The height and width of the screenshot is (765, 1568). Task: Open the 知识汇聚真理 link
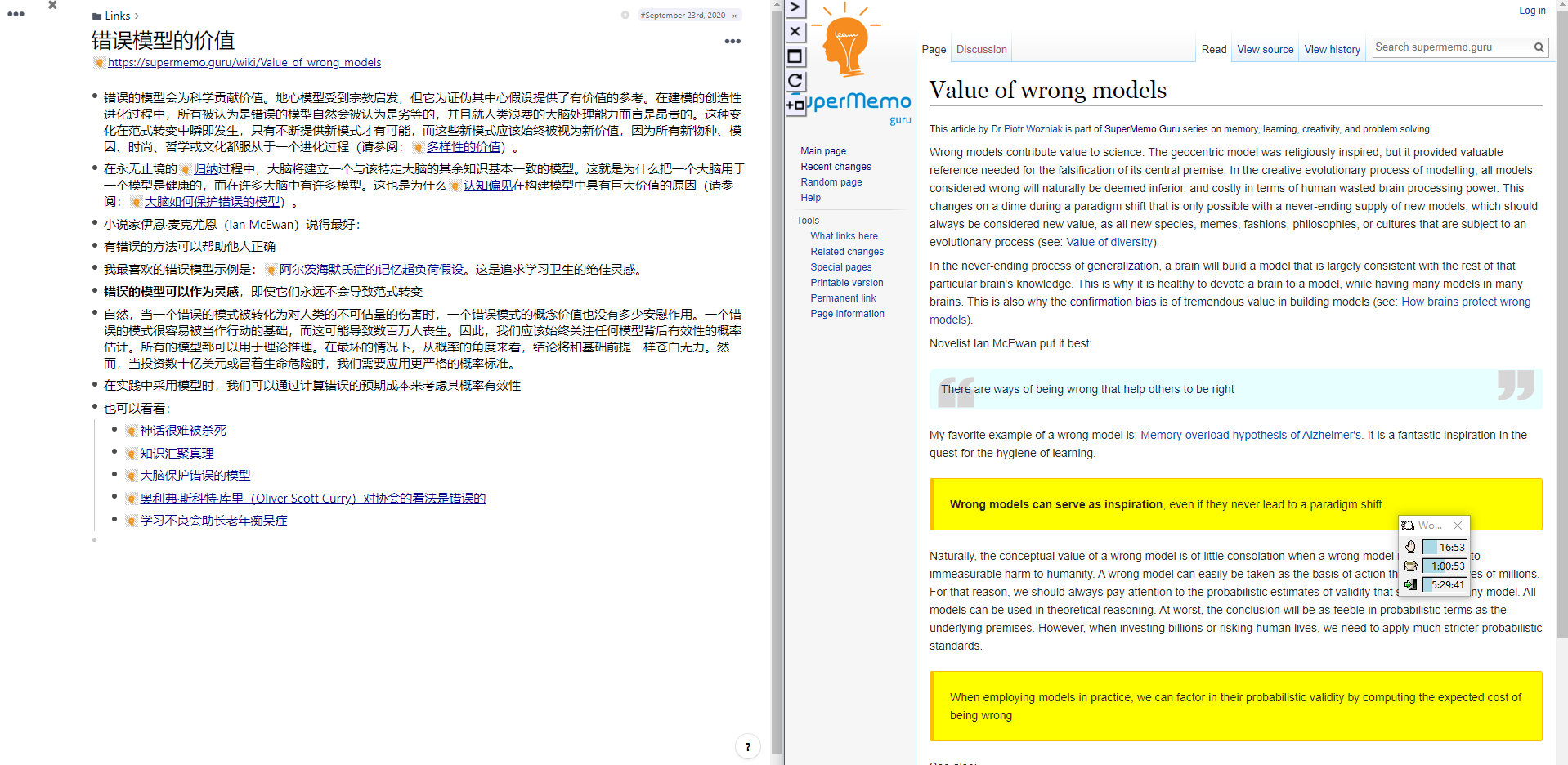[x=177, y=454]
